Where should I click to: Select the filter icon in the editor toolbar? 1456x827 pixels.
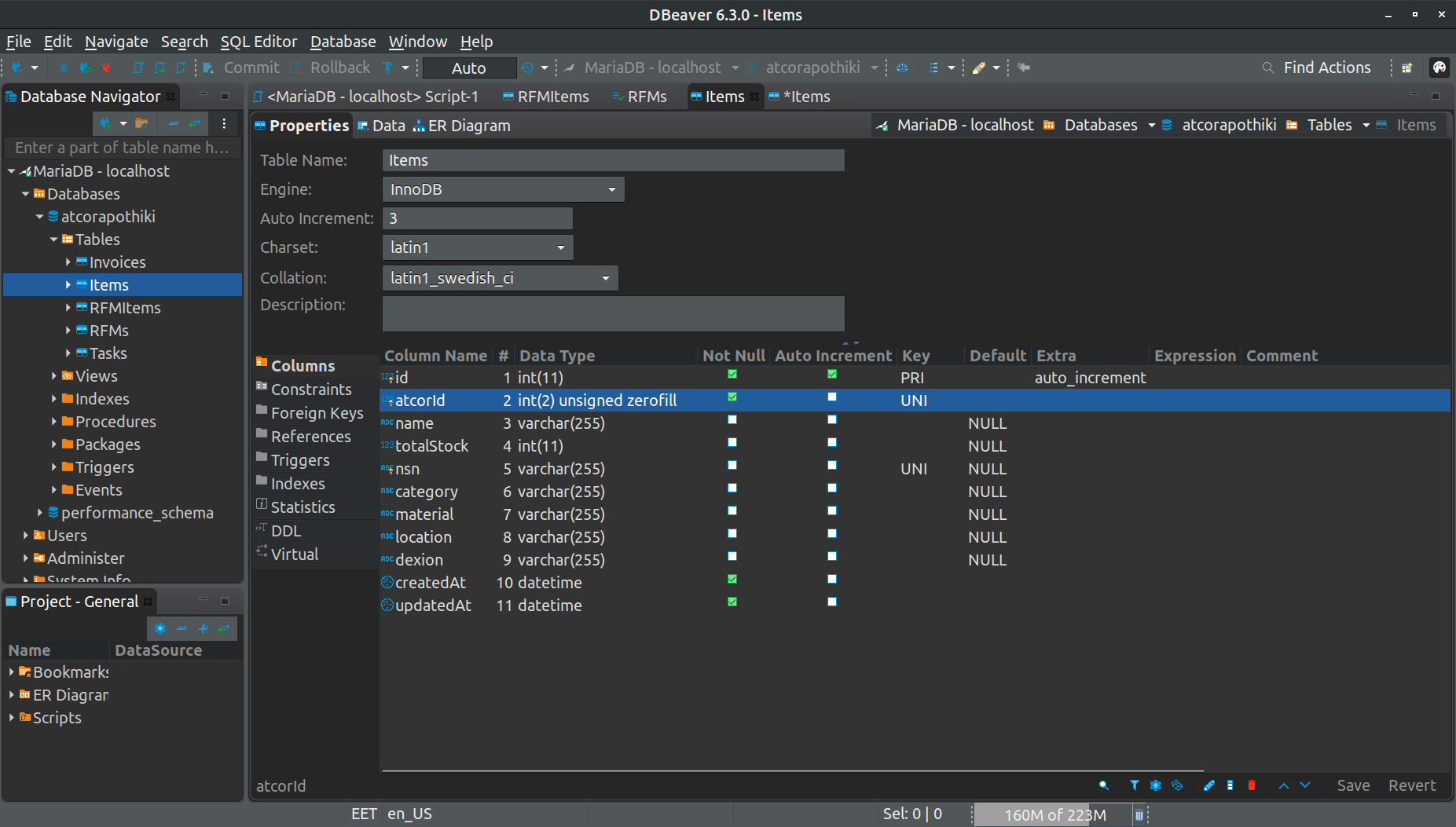coord(1134,785)
